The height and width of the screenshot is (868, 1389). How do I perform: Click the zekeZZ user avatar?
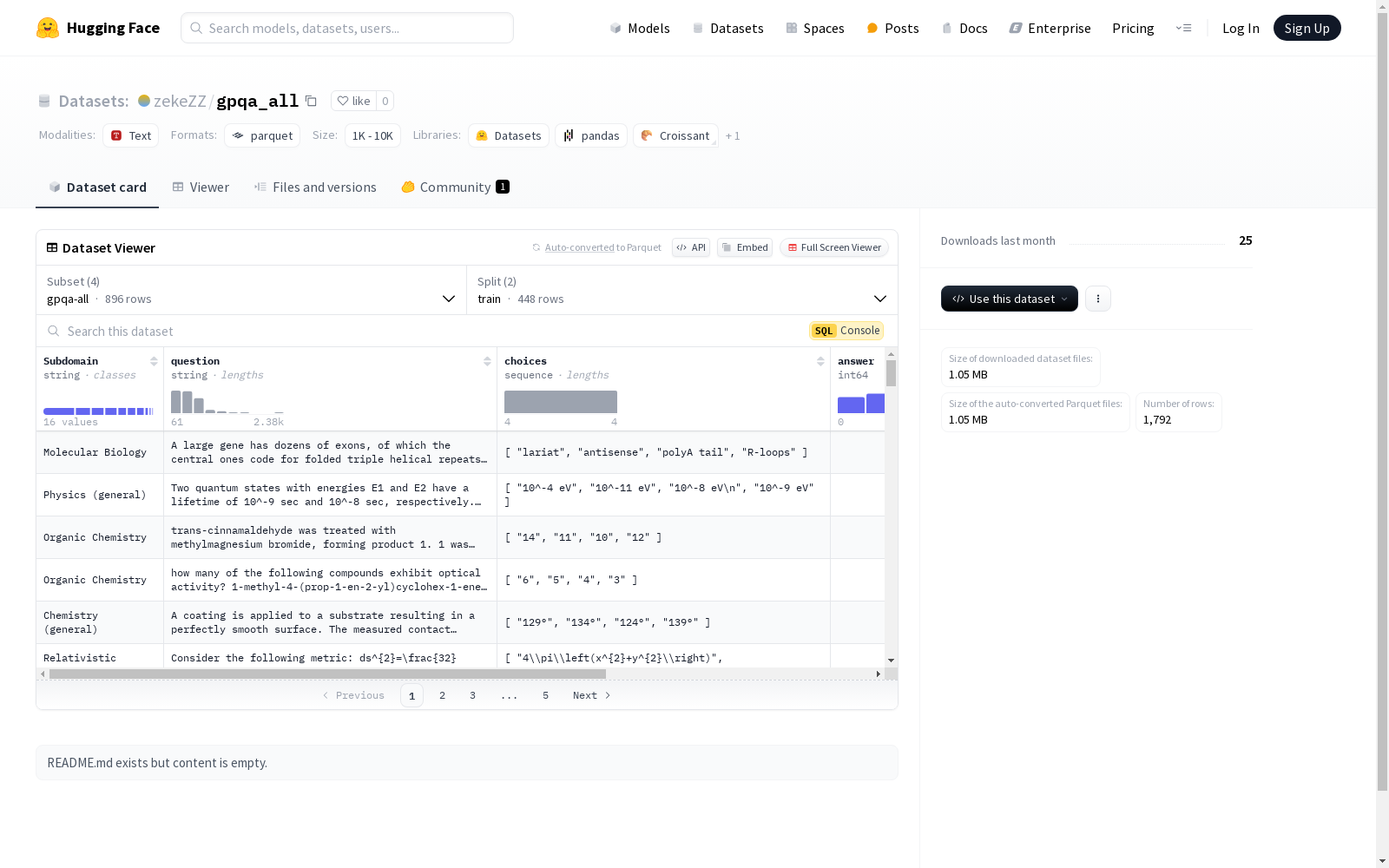click(x=144, y=101)
